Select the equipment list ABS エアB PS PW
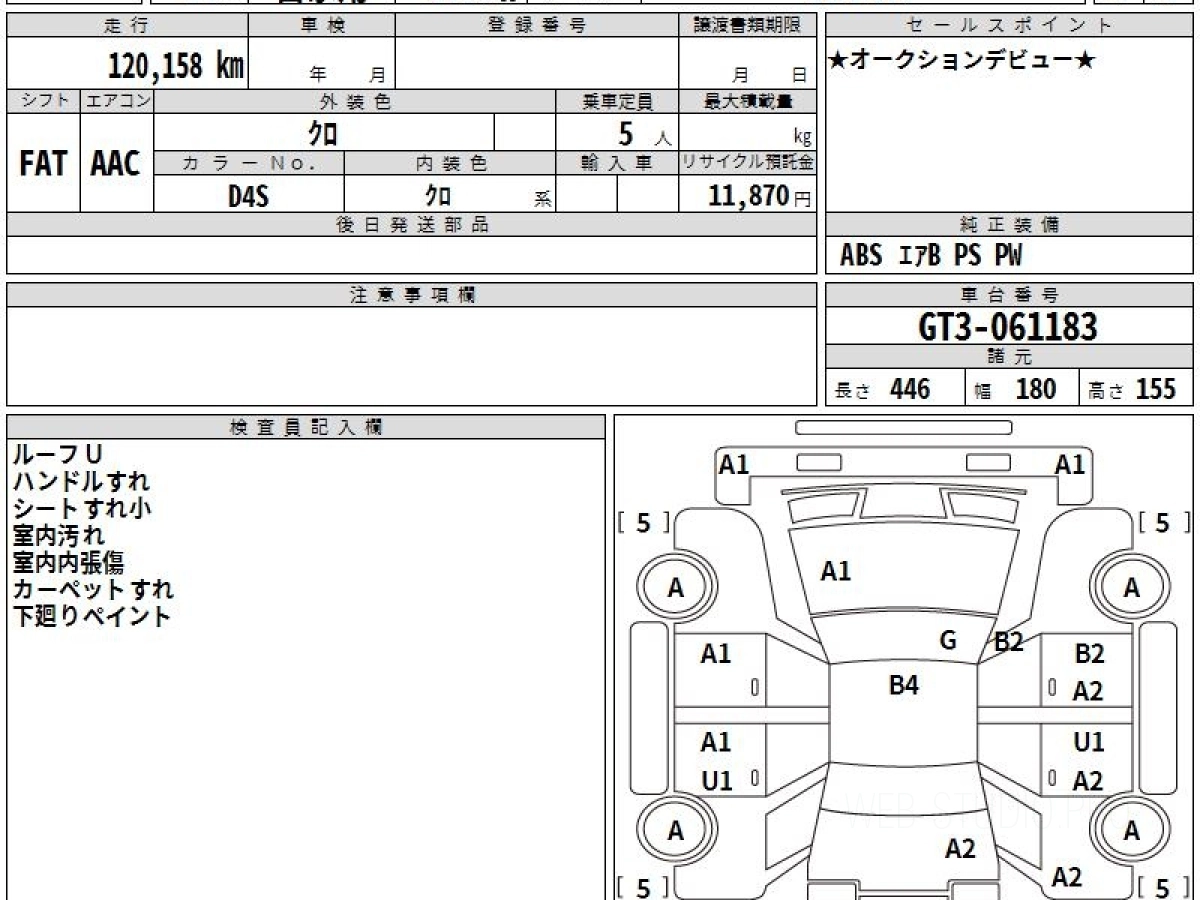The height and width of the screenshot is (900, 1200). [x=931, y=256]
